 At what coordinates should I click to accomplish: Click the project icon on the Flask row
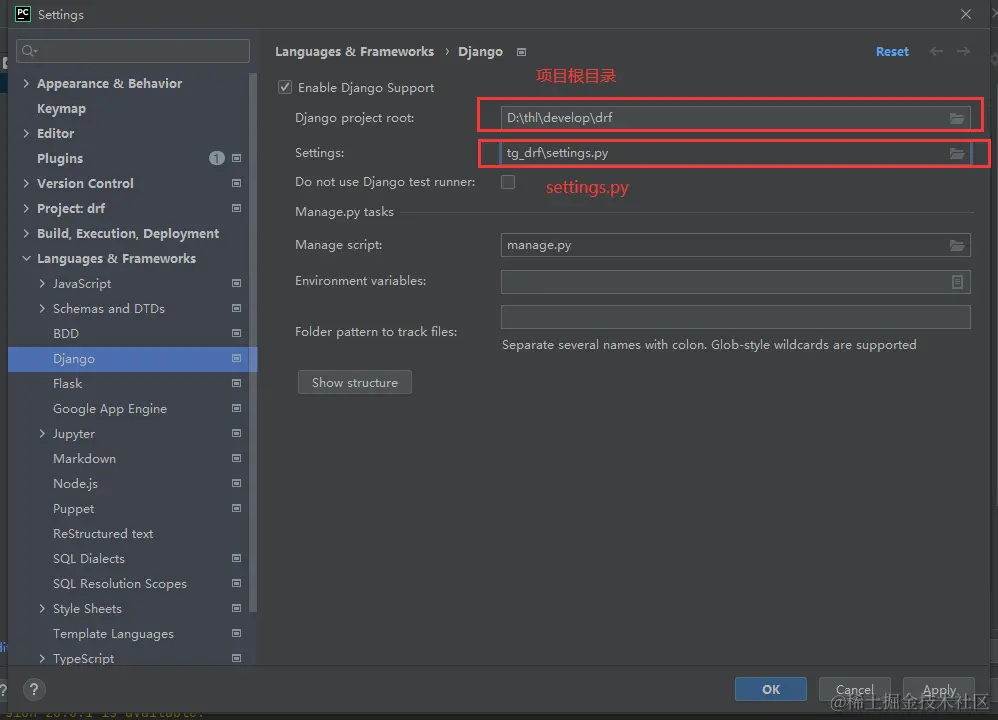[x=236, y=383]
